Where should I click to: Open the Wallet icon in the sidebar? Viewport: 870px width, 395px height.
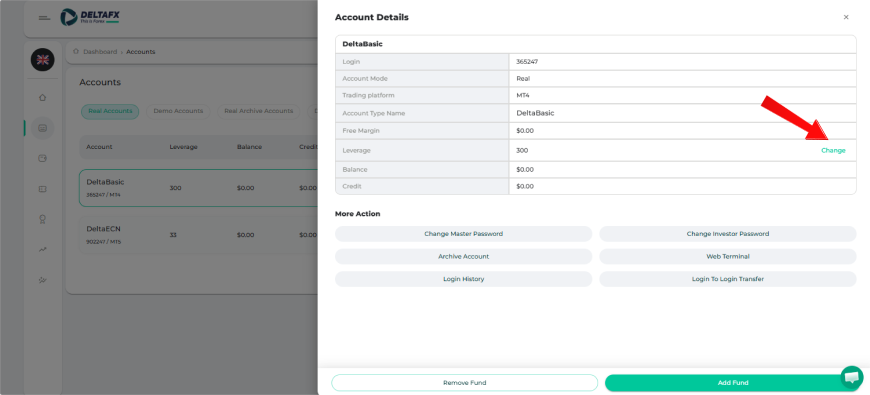point(43,159)
